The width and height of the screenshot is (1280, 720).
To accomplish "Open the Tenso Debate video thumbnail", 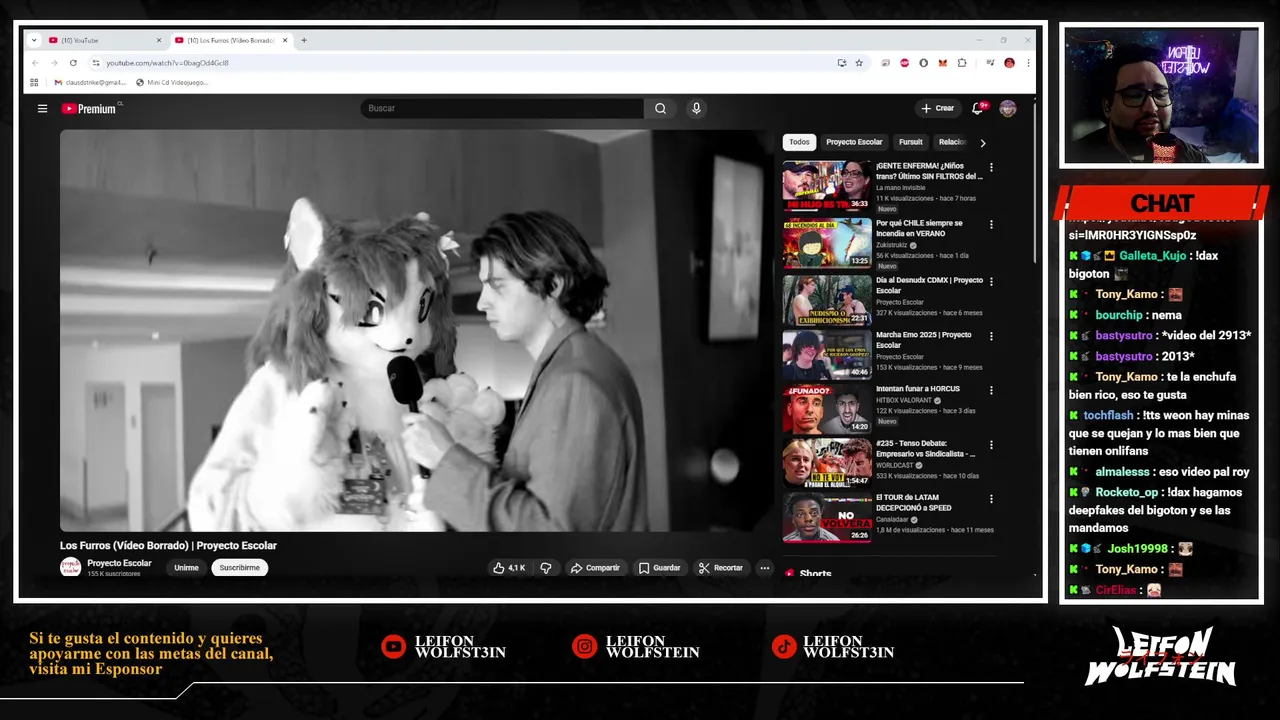I will [827, 462].
